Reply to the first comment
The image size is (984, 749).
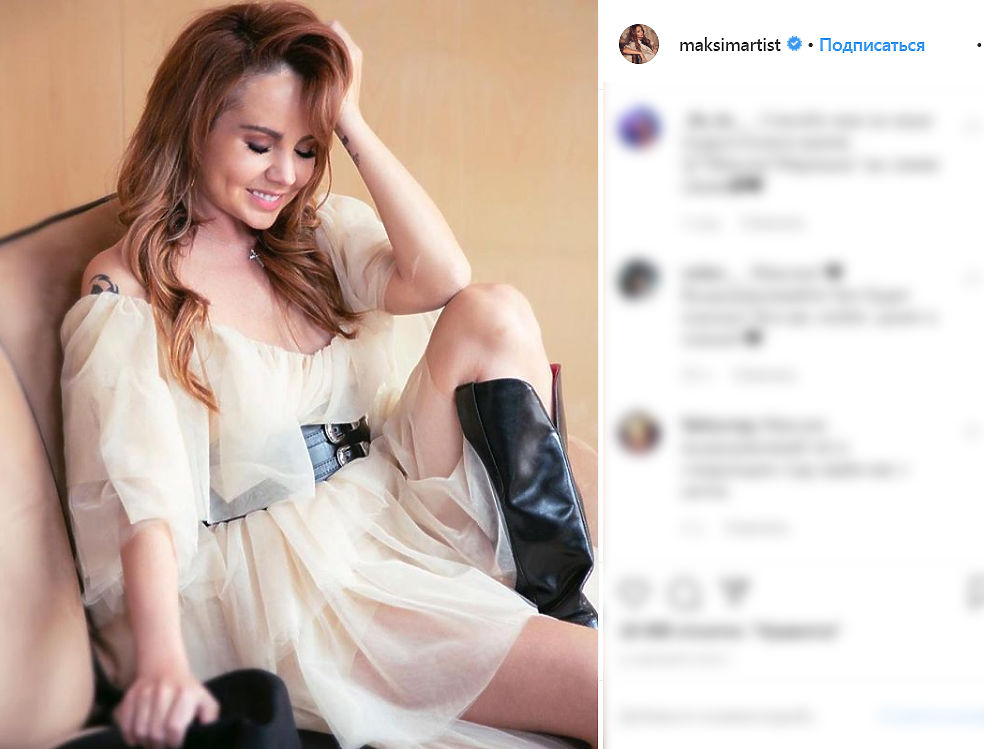773,223
